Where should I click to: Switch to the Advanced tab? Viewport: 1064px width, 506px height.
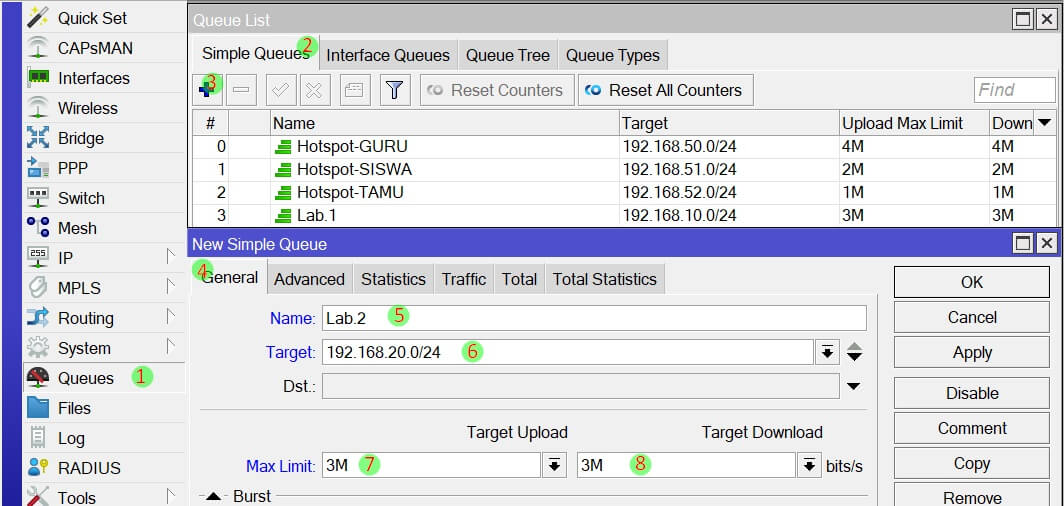pyautogui.click(x=309, y=279)
